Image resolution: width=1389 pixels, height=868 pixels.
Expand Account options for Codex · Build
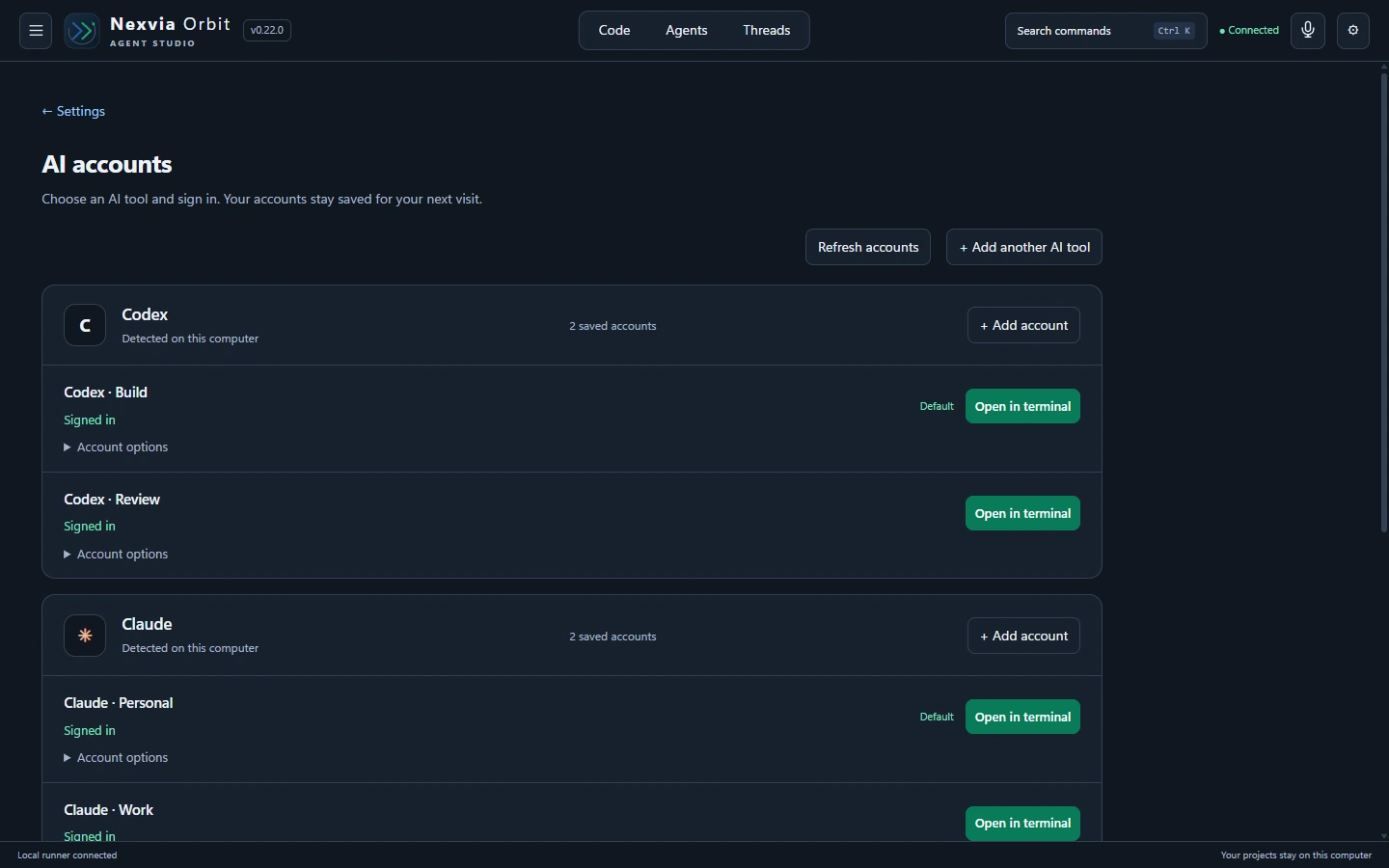tap(116, 447)
